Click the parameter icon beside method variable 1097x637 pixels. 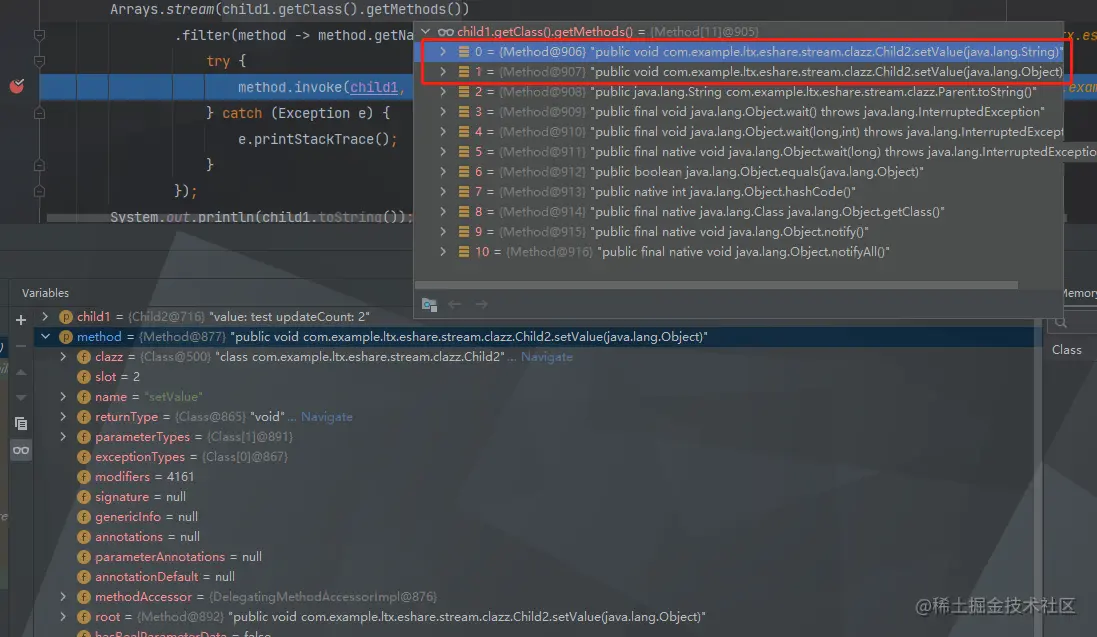(66, 337)
